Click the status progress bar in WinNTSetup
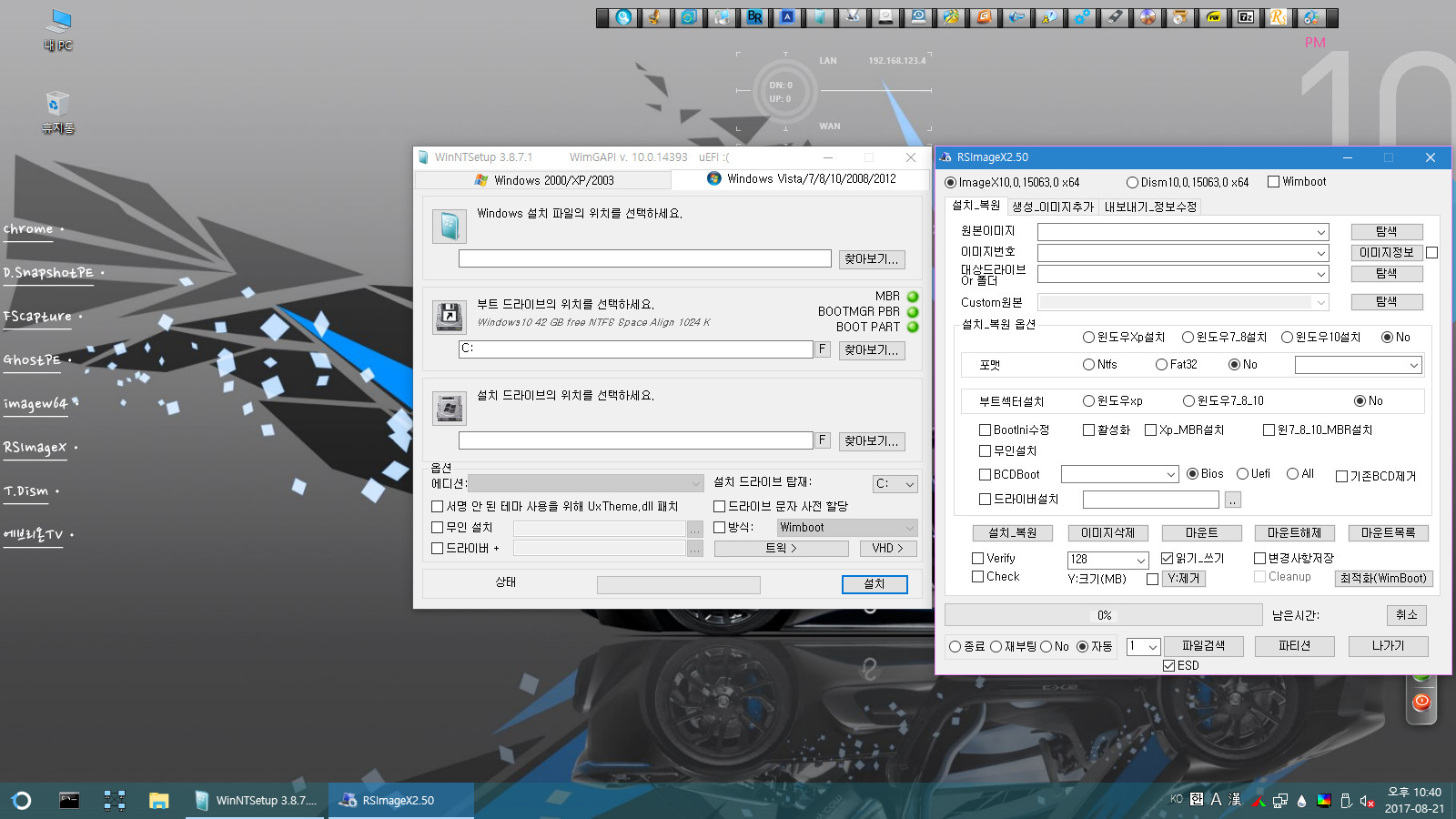1456x819 pixels. coord(678,584)
